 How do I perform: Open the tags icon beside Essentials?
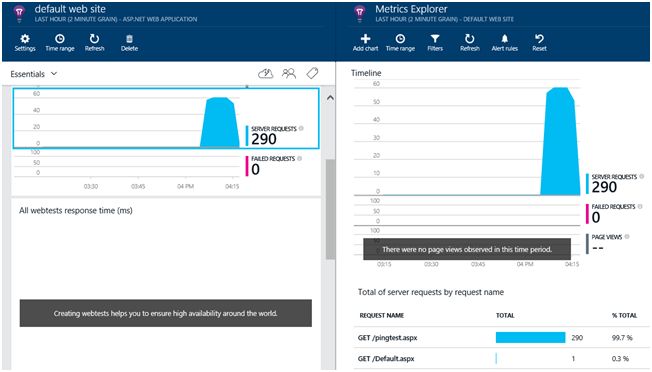[x=312, y=74]
